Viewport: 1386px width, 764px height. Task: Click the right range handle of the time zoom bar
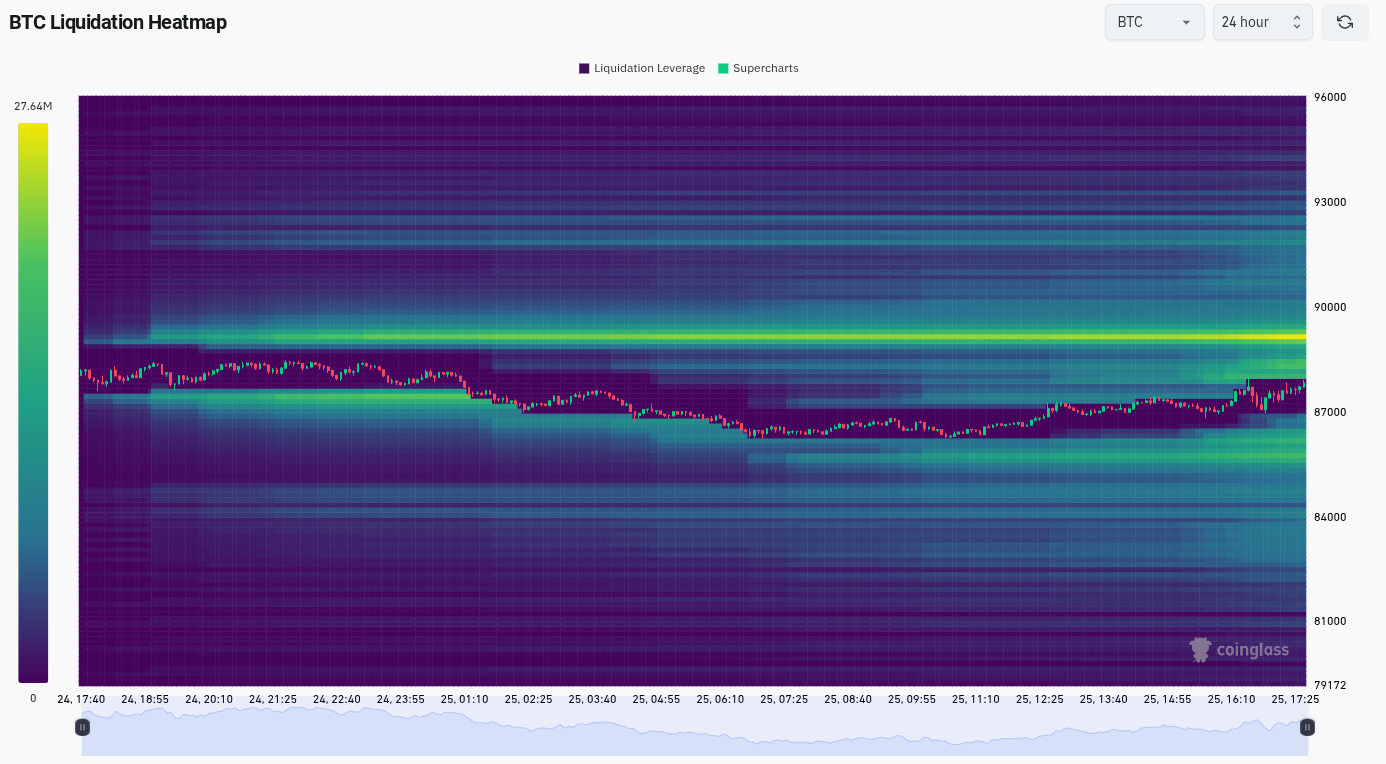(1306, 727)
